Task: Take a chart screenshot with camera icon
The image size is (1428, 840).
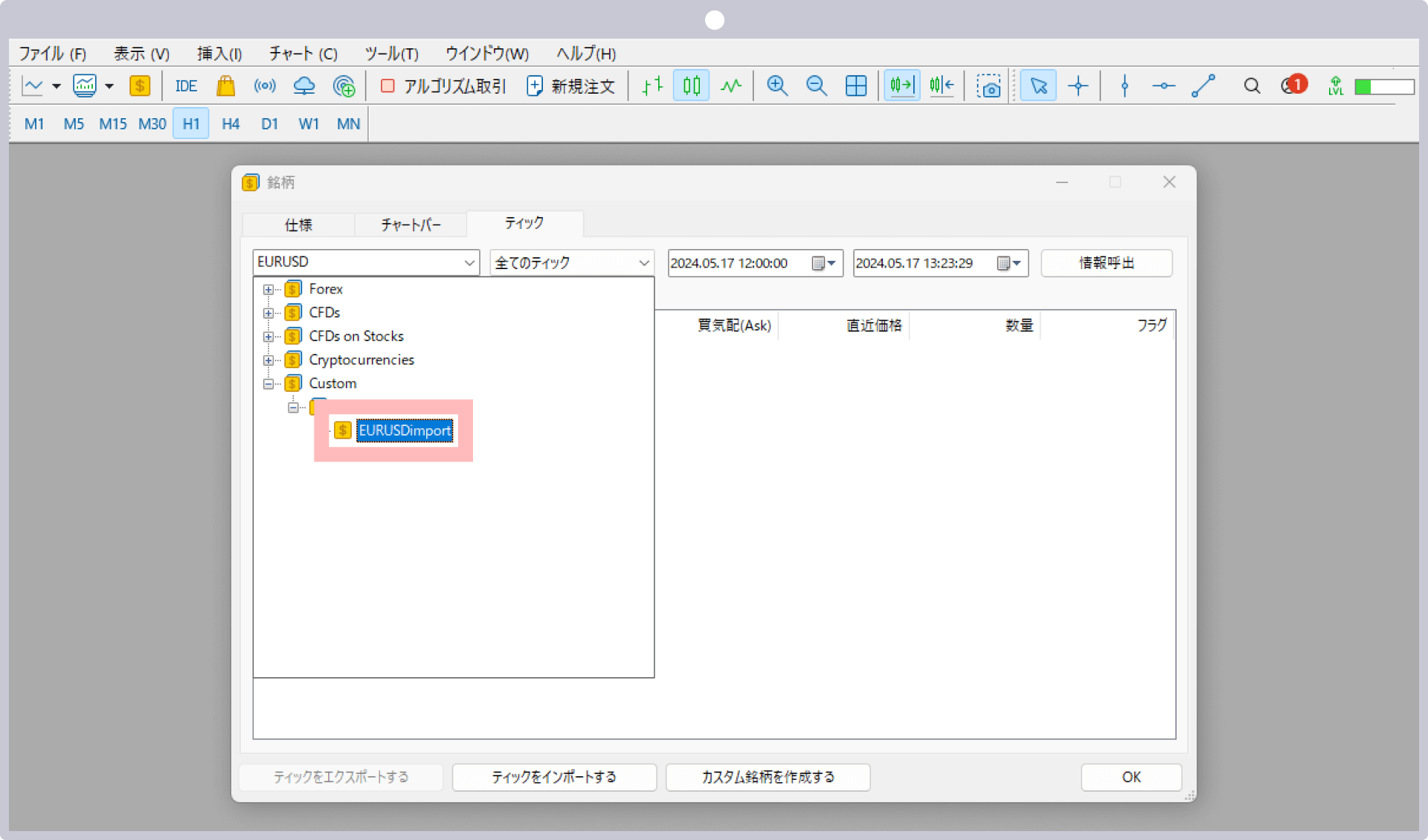Action: click(x=988, y=86)
